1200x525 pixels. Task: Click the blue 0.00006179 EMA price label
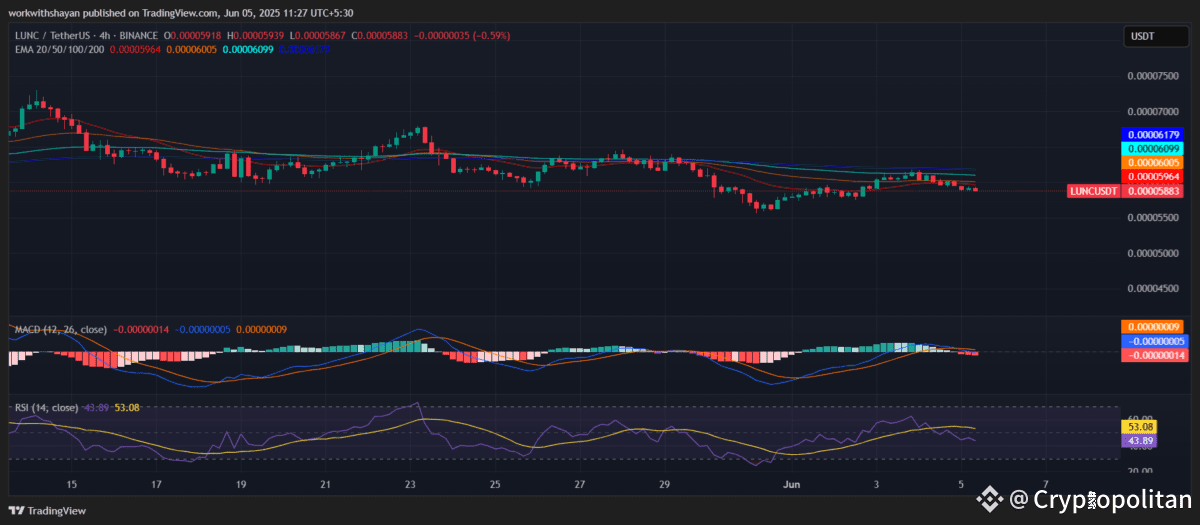pos(1153,134)
